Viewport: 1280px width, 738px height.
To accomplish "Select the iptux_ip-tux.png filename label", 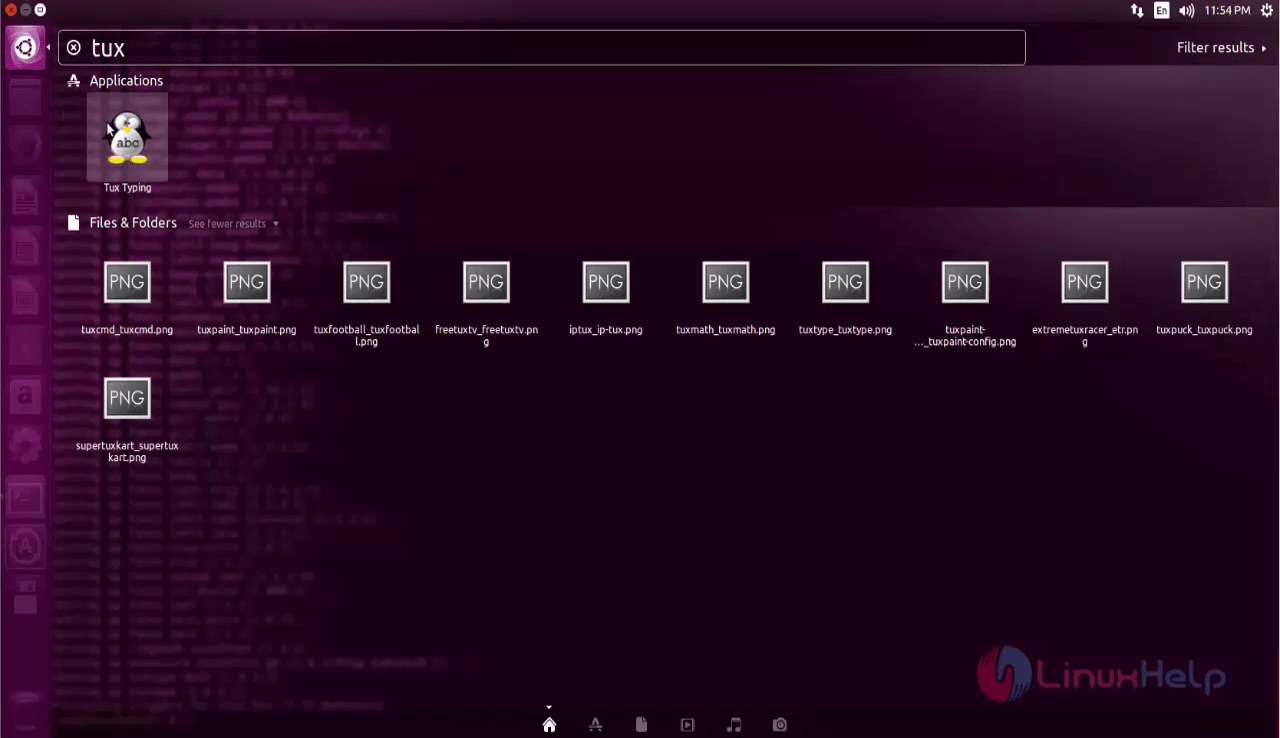I will [x=605, y=330].
